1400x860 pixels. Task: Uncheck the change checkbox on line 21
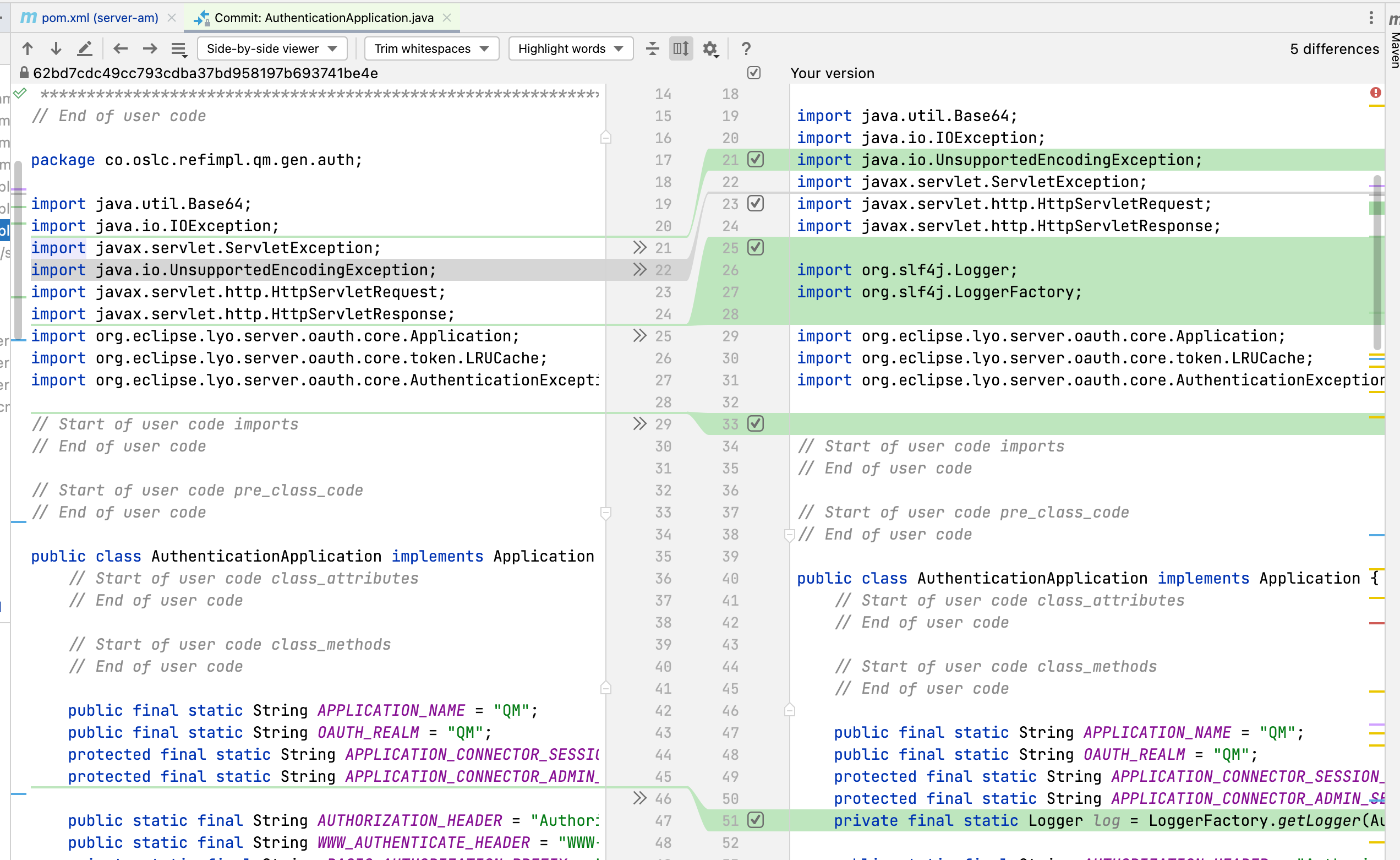coord(756,160)
